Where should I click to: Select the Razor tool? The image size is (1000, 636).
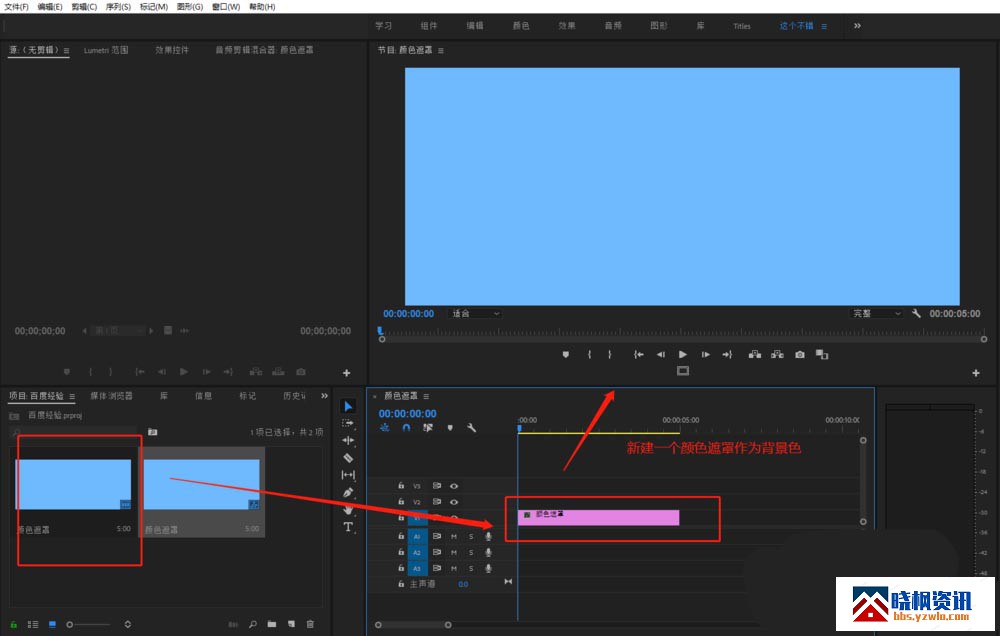(348, 457)
